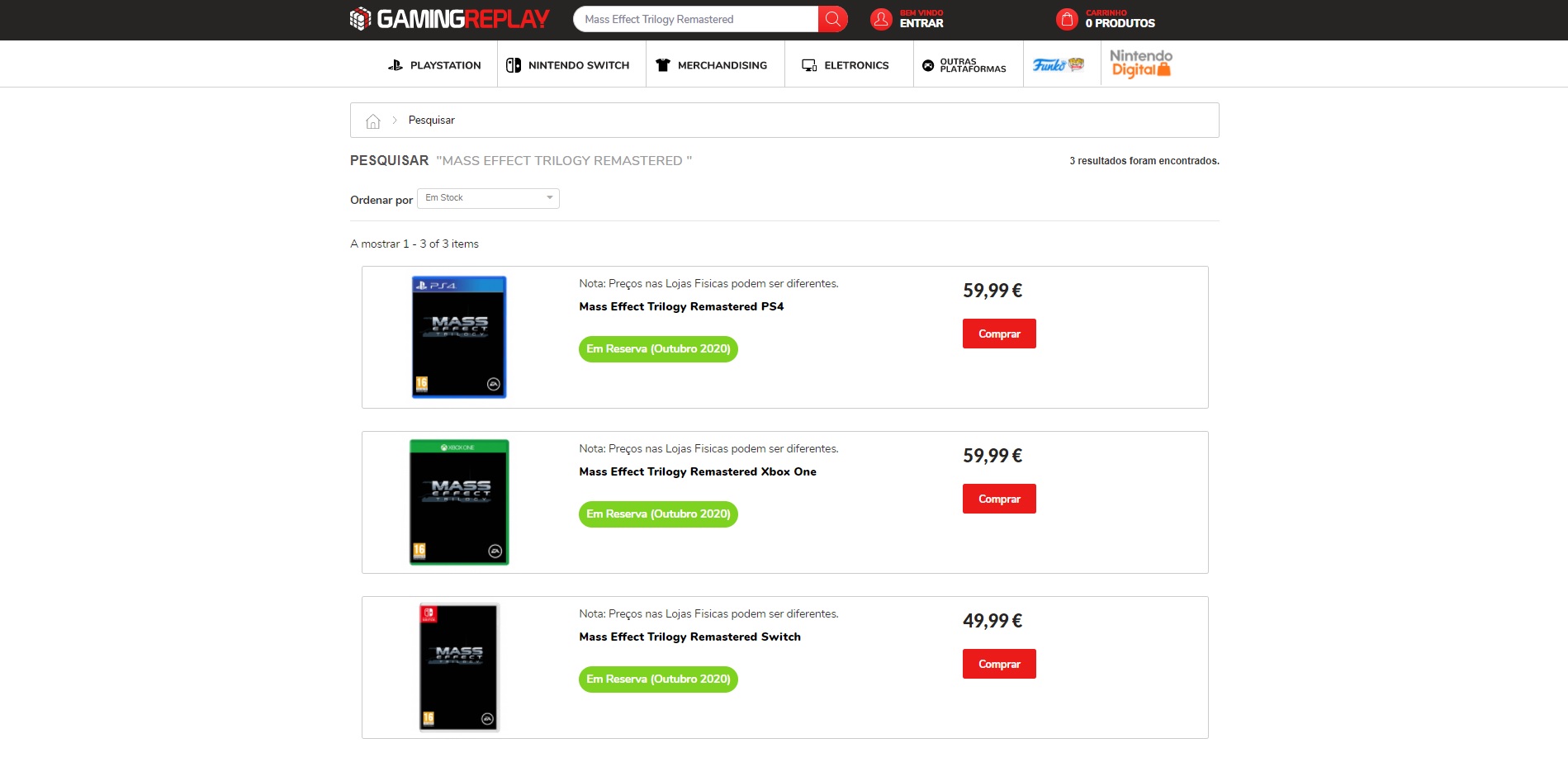Screen dimensions: 1568x767
Task: Open the PS4 Mass Effect cover thumbnail
Action: [x=459, y=337]
